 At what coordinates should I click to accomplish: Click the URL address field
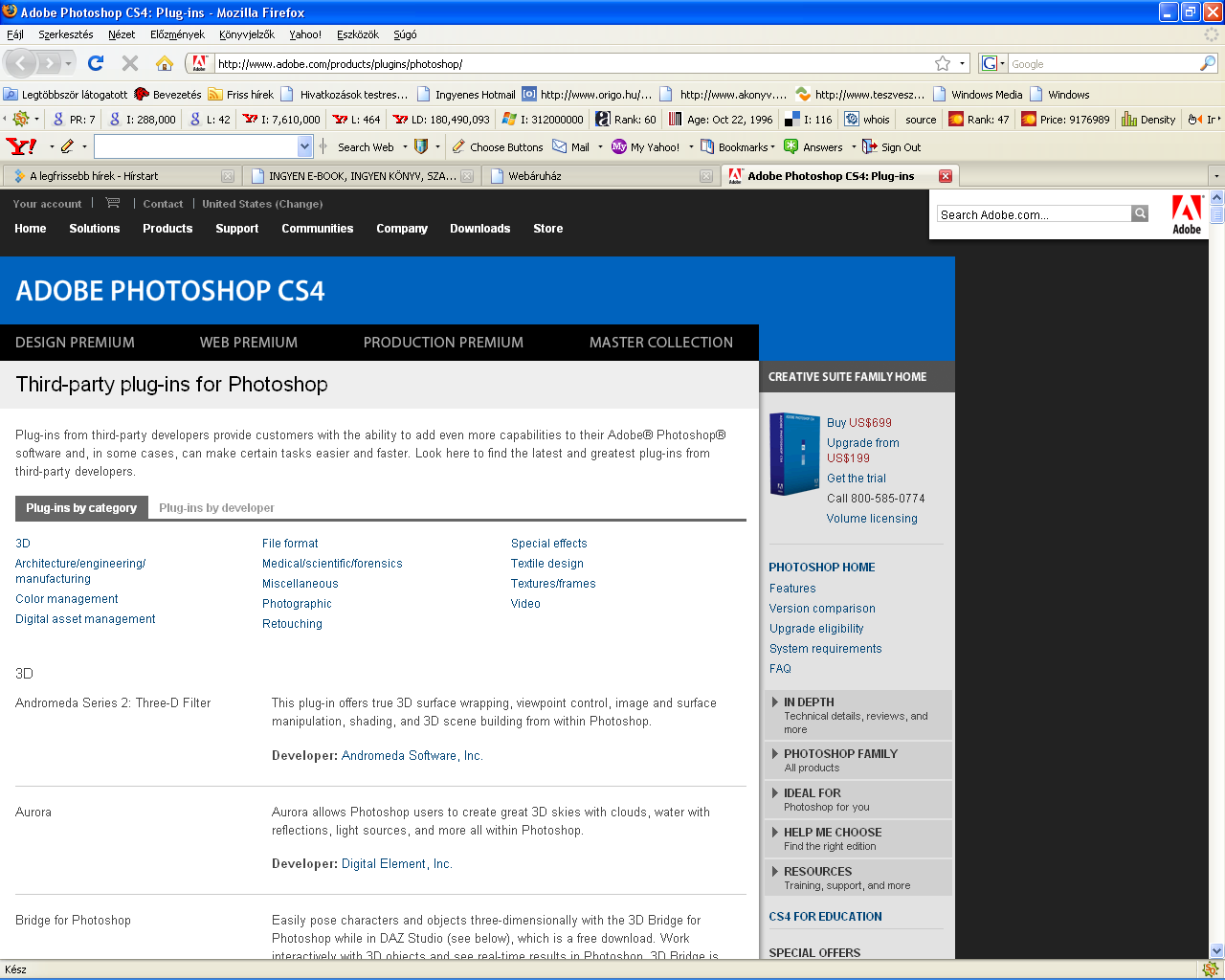(x=572, y=63)
